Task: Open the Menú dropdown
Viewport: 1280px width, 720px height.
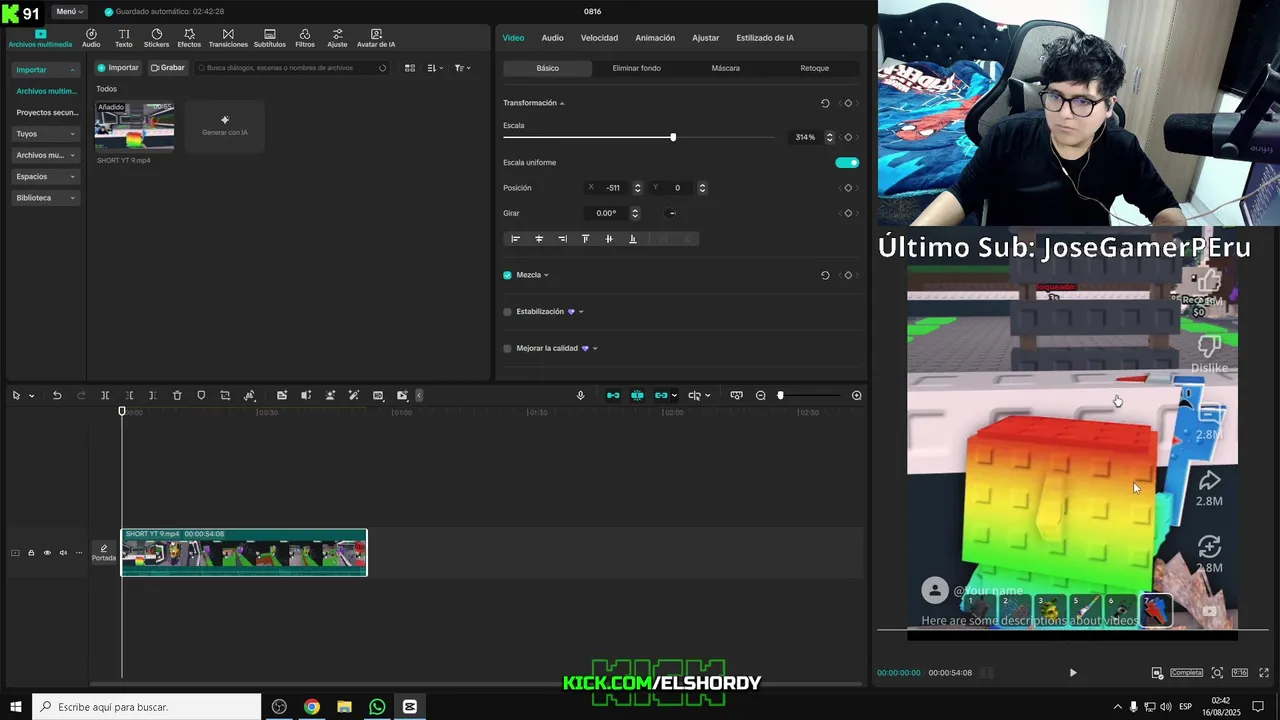Action: click(x=69, y=12)
